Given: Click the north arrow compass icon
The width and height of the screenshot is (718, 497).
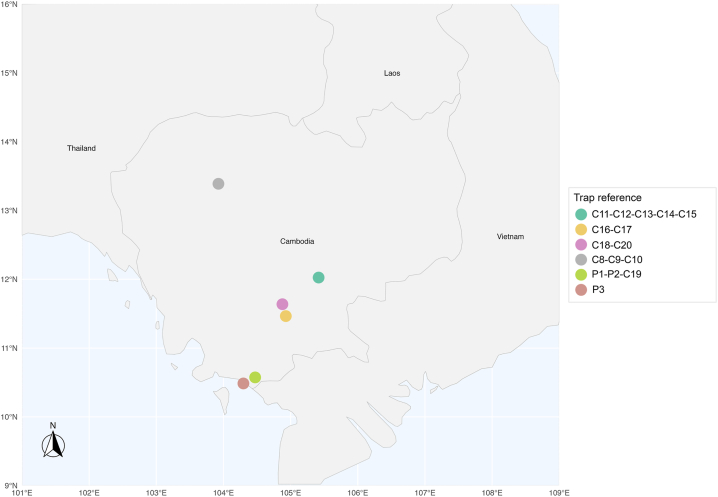Looking at the screenshot, I should tap(53, 440).
